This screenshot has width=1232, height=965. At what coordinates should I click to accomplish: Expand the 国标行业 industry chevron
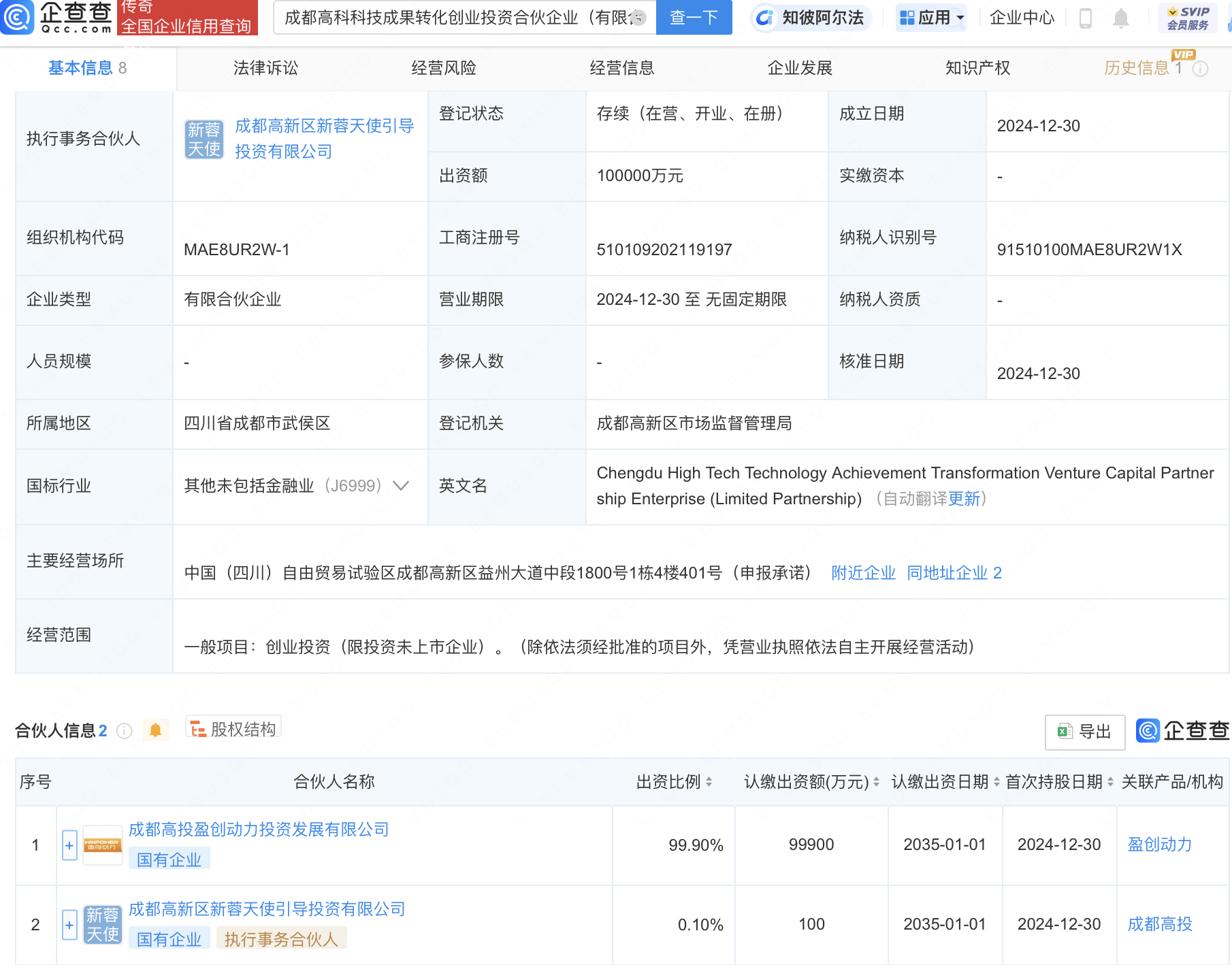click(401, 486)
